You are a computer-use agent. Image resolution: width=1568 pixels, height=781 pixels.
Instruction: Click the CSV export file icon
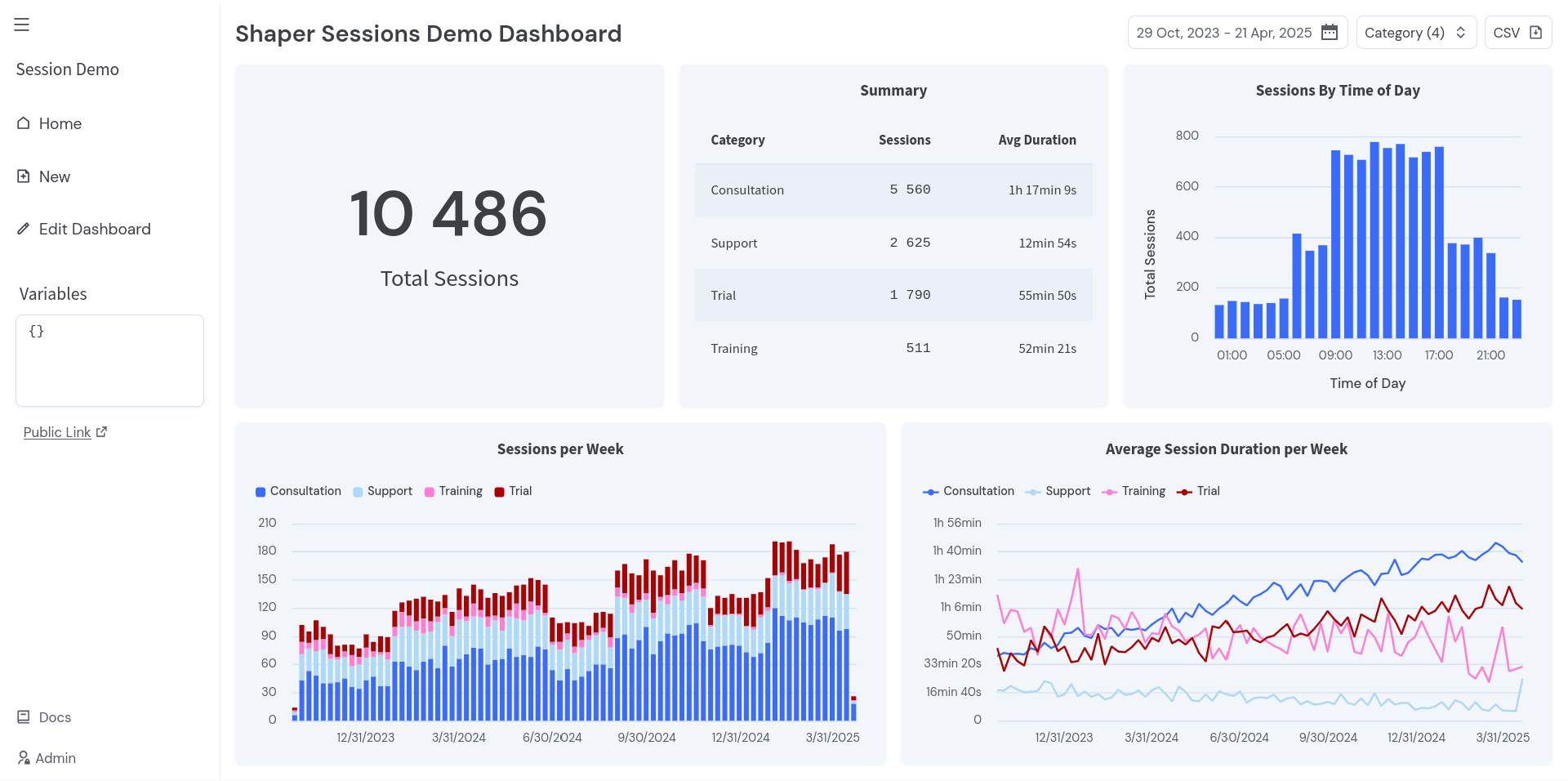pos(1534,32)
